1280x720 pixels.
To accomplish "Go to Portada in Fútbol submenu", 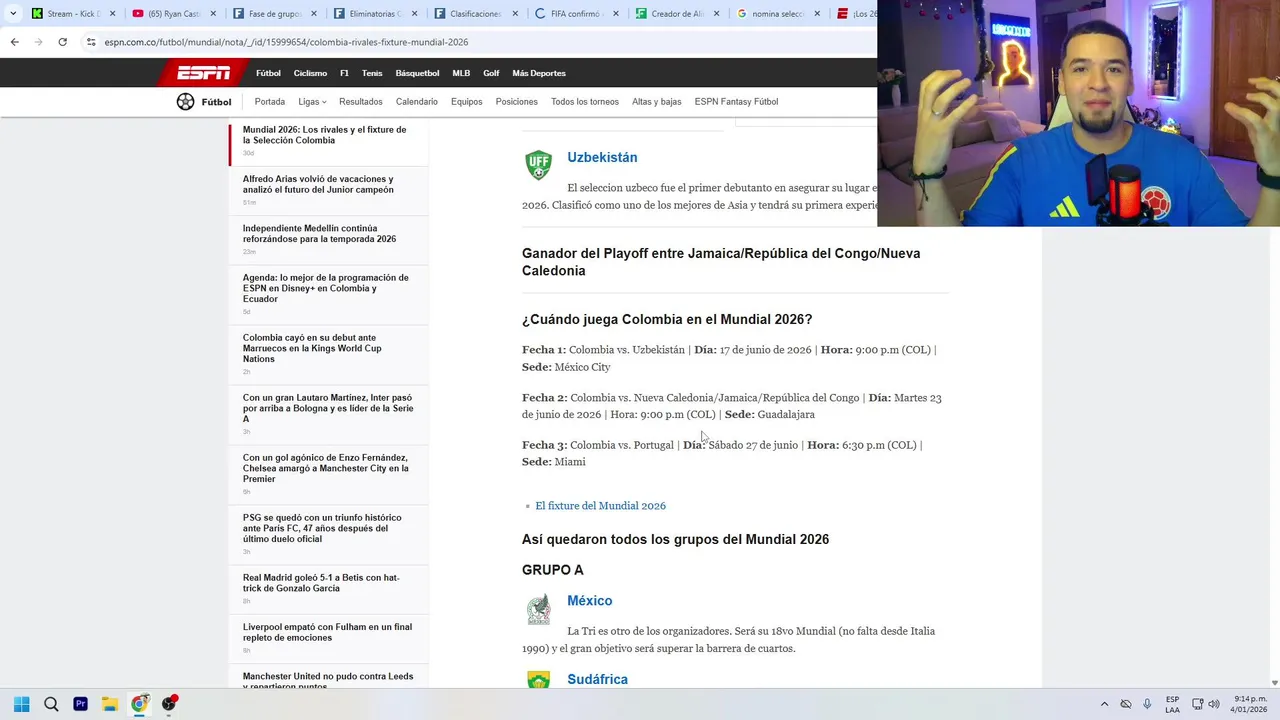I will pos(270,102).
